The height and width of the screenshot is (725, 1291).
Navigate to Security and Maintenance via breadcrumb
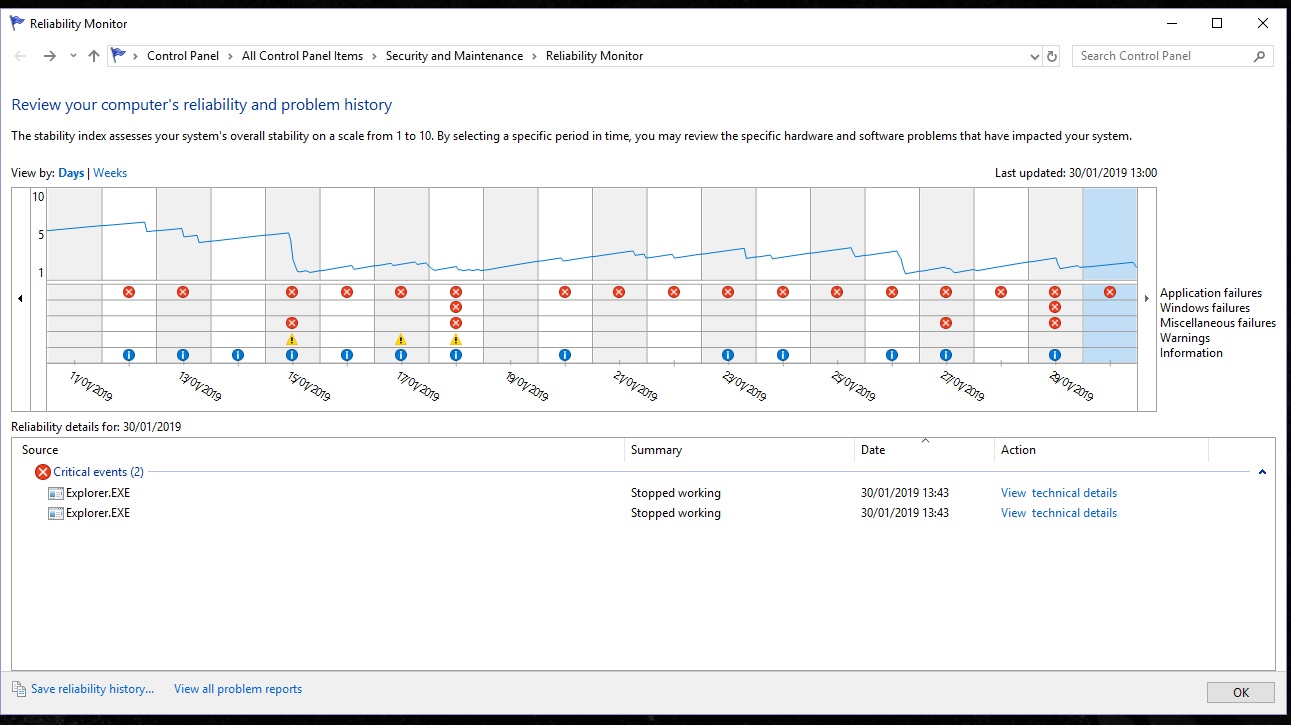click(x=455, y=56)
